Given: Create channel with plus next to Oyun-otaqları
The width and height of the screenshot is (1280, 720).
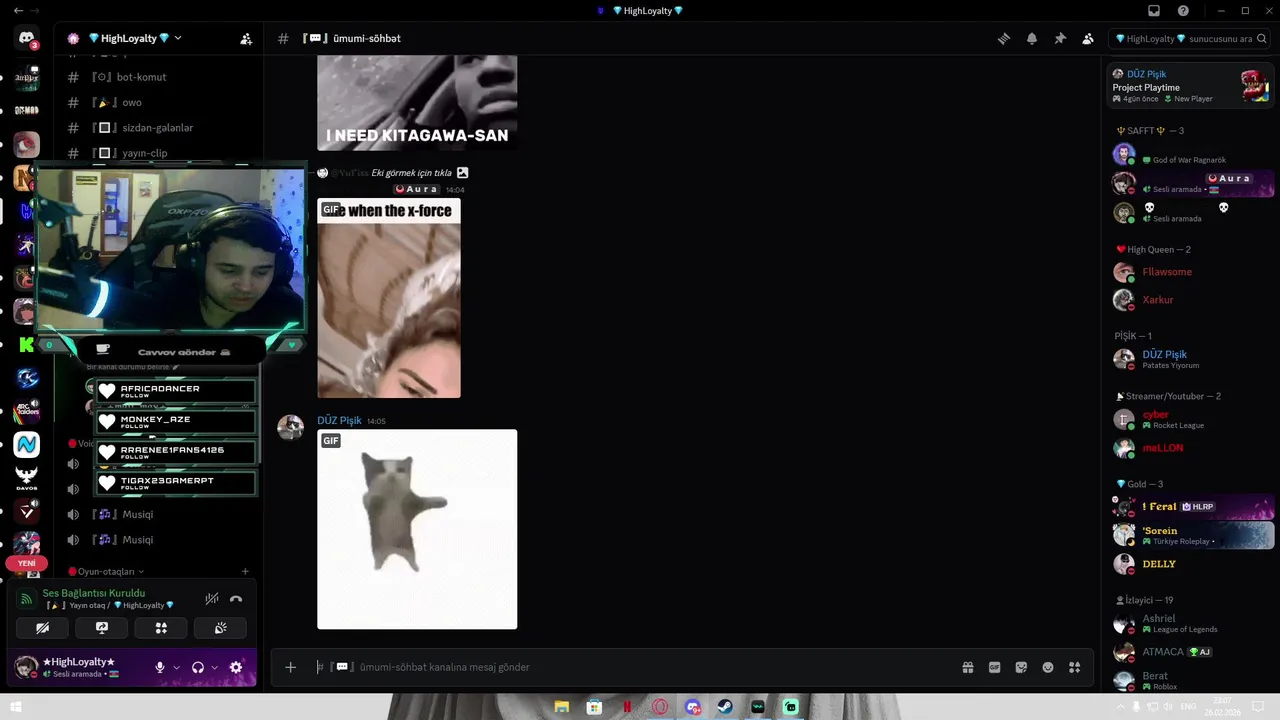Looking at the screenshot, I should (x=245, y=572).
